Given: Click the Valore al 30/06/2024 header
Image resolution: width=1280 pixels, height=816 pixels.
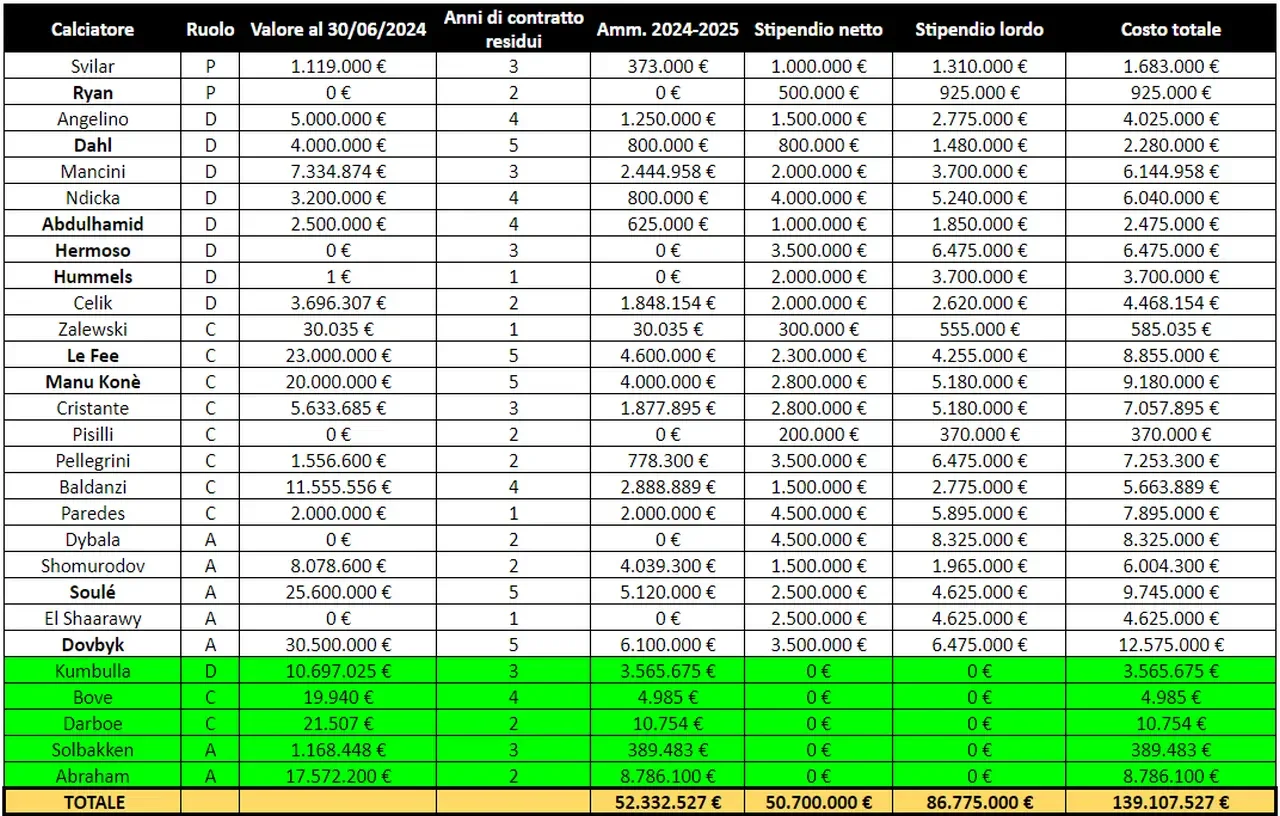Looking at the screenshot, I should tap(338, 29).
